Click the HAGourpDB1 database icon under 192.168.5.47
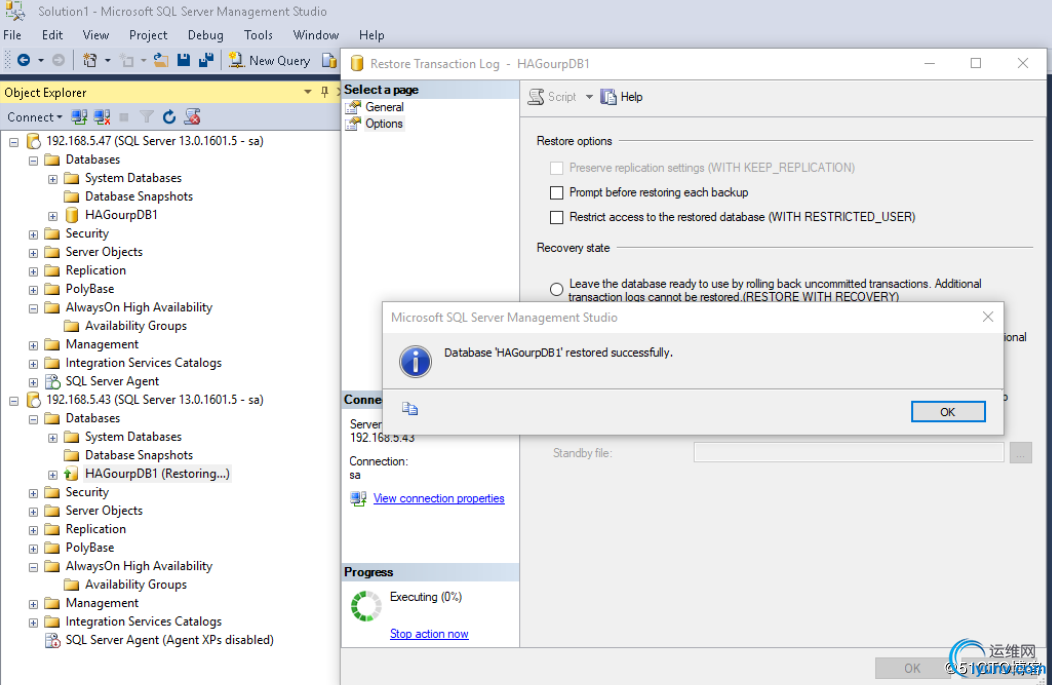The width and height of the screenshot is (1052, 685). [x=72, y=215]
